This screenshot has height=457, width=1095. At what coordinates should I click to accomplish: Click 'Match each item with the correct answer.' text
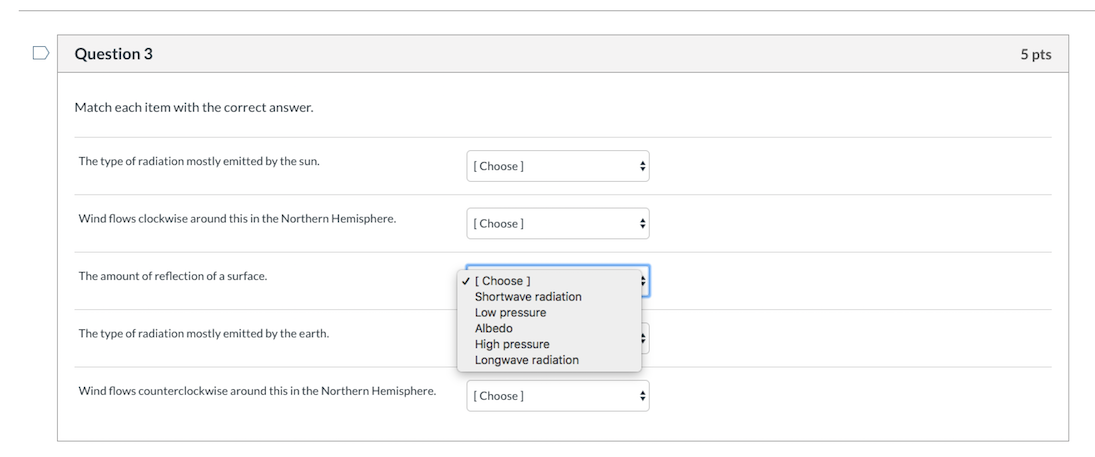point(194,108)
